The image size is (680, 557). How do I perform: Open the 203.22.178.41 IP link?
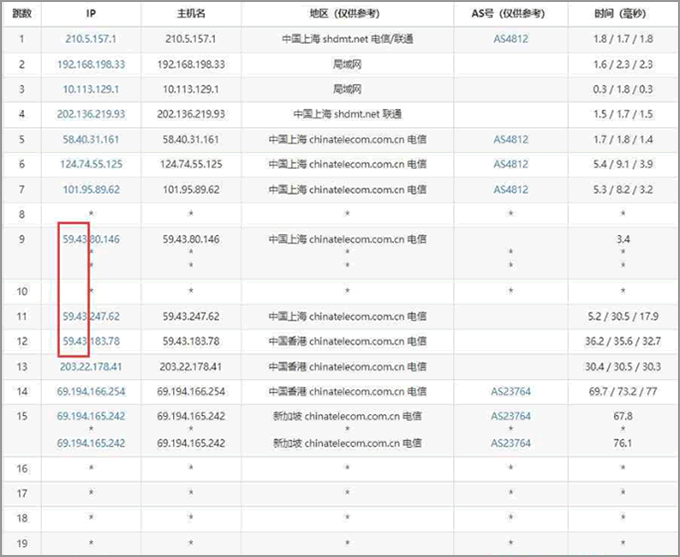(x=91, y=366)
